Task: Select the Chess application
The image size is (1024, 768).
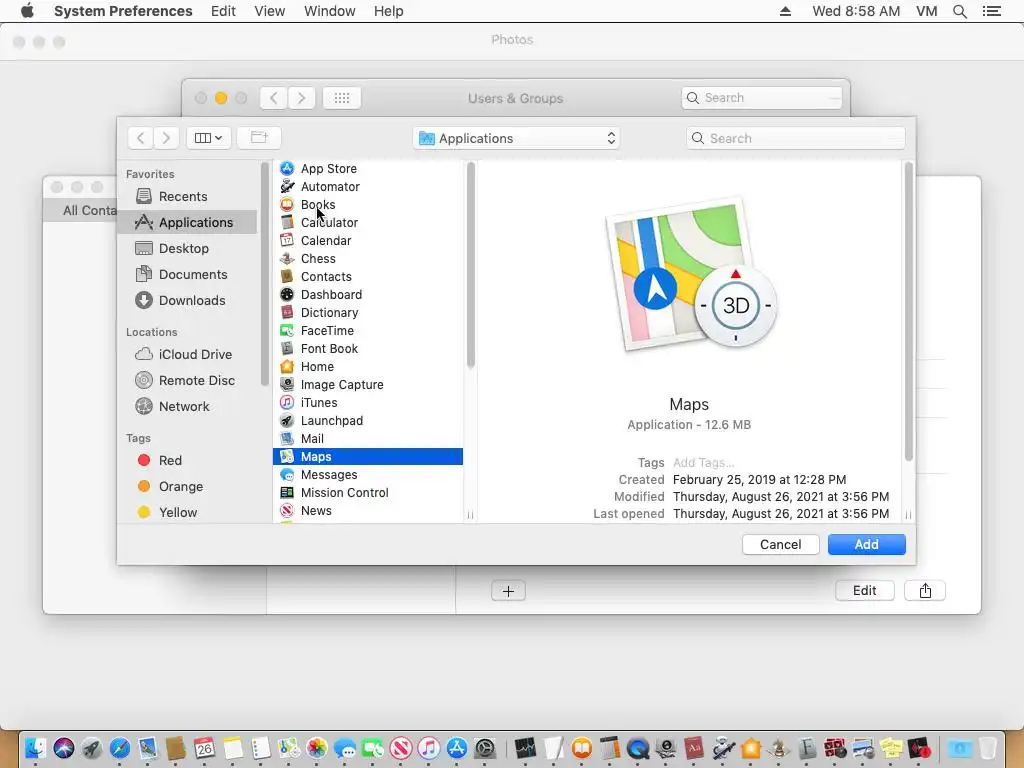Action: [368, 259]
